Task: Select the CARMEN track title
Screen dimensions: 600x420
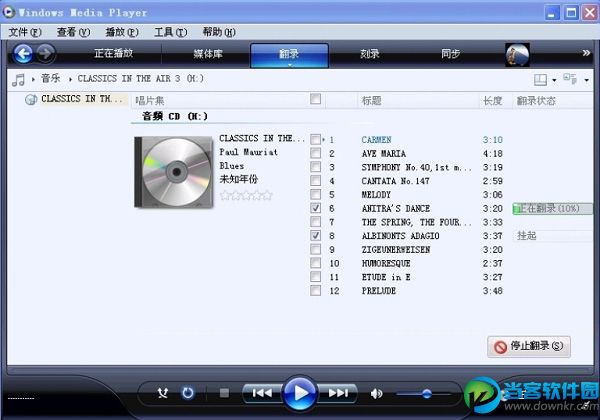Action: 377,140
